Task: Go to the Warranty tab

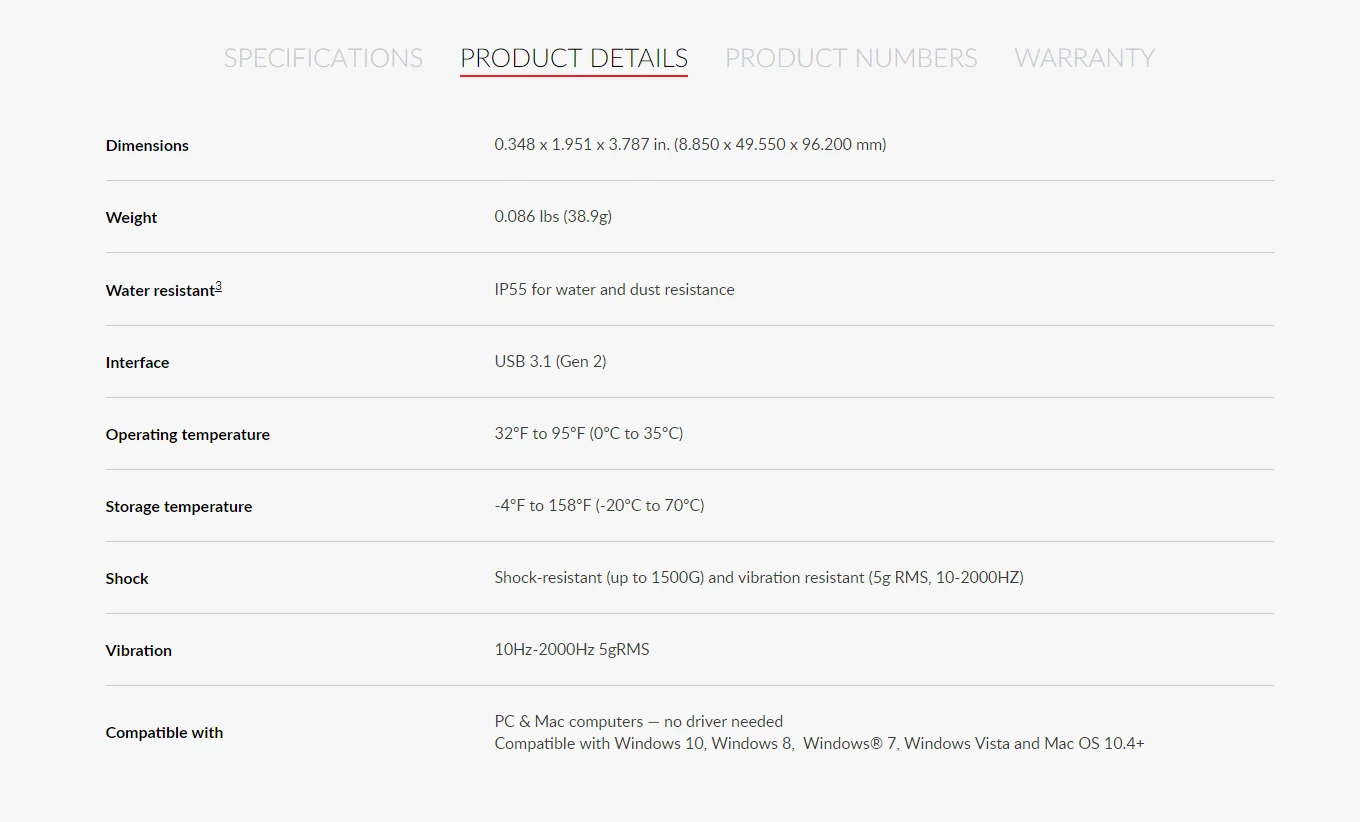Action: click(1084, 58)
